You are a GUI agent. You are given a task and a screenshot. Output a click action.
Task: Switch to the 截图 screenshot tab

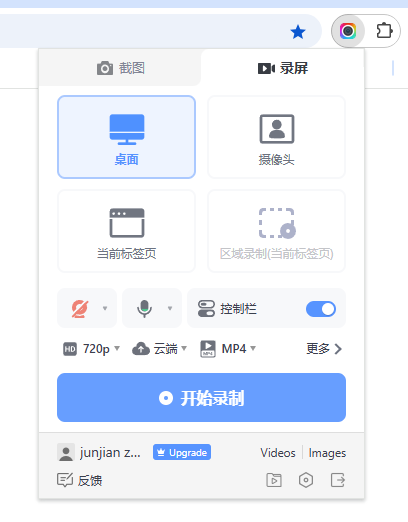click(x=120, y=68)
